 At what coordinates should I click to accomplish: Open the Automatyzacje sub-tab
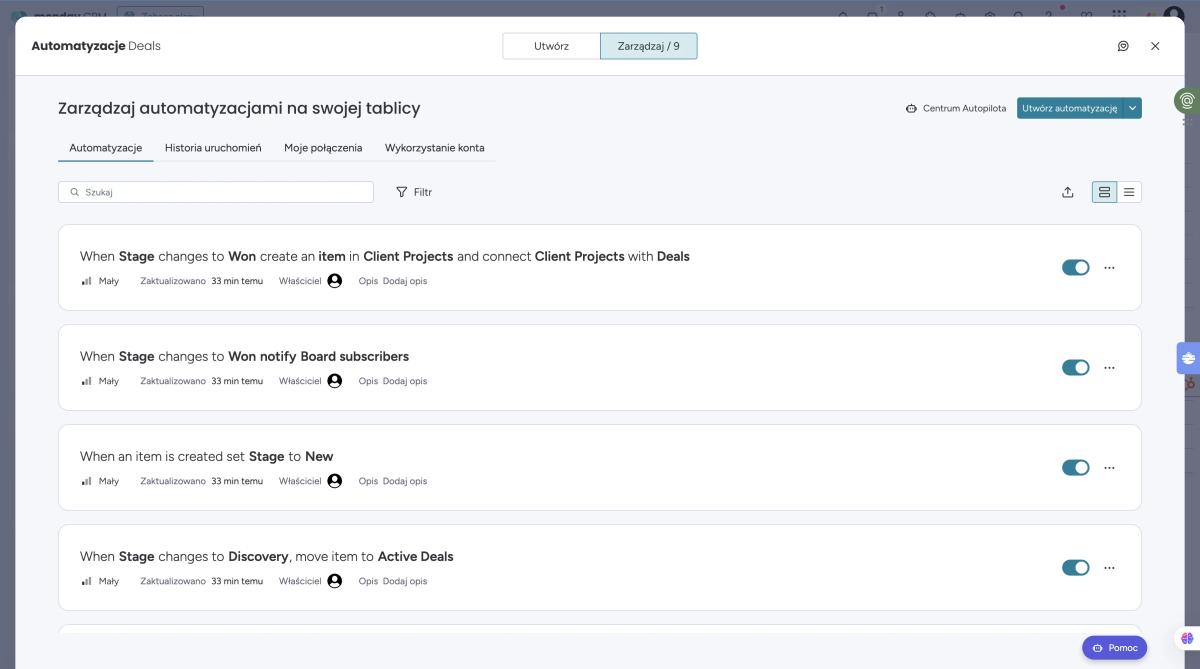click(x=106, y=148)
